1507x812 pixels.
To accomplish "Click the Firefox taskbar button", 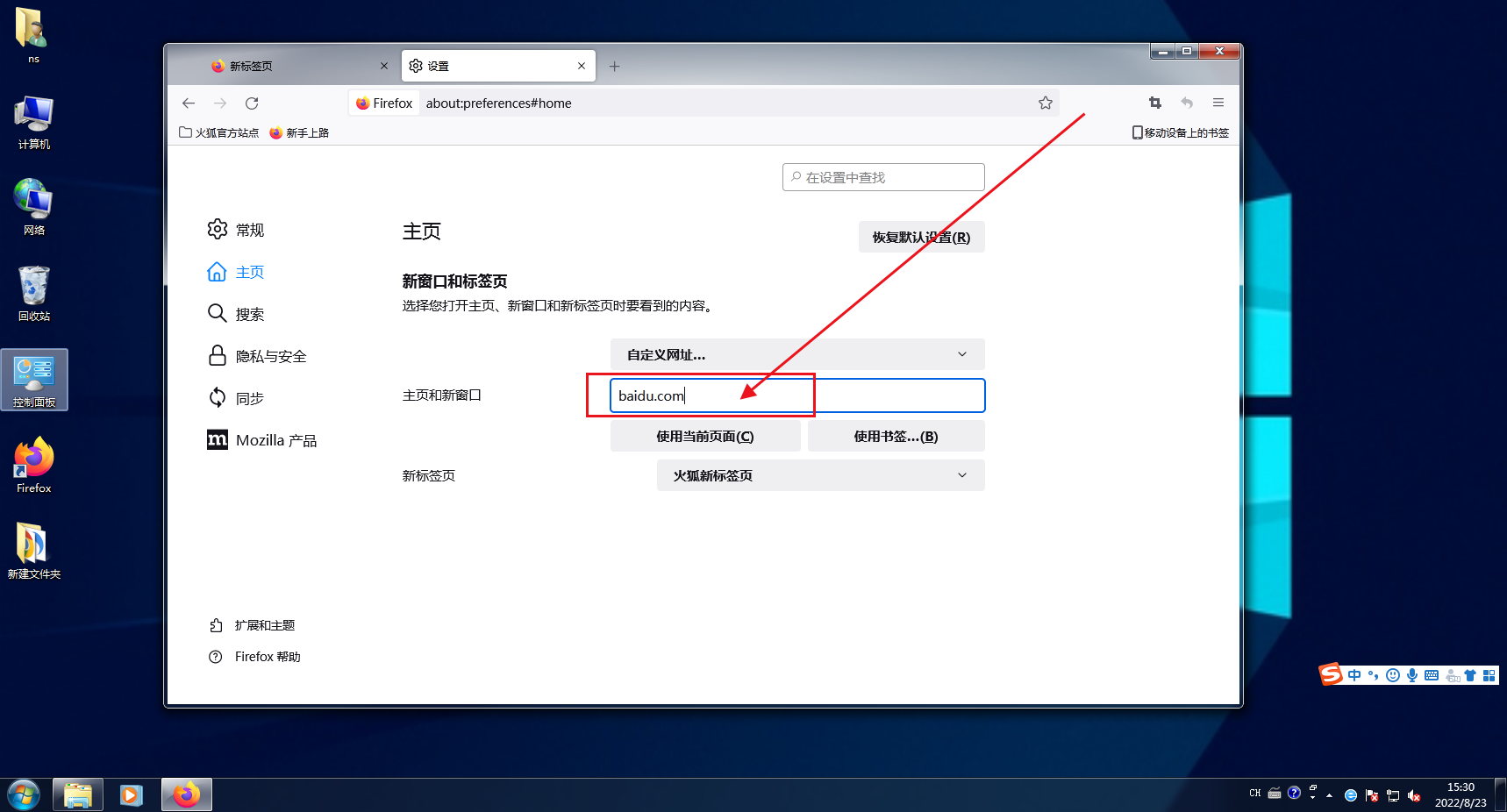I will [186, 795].
